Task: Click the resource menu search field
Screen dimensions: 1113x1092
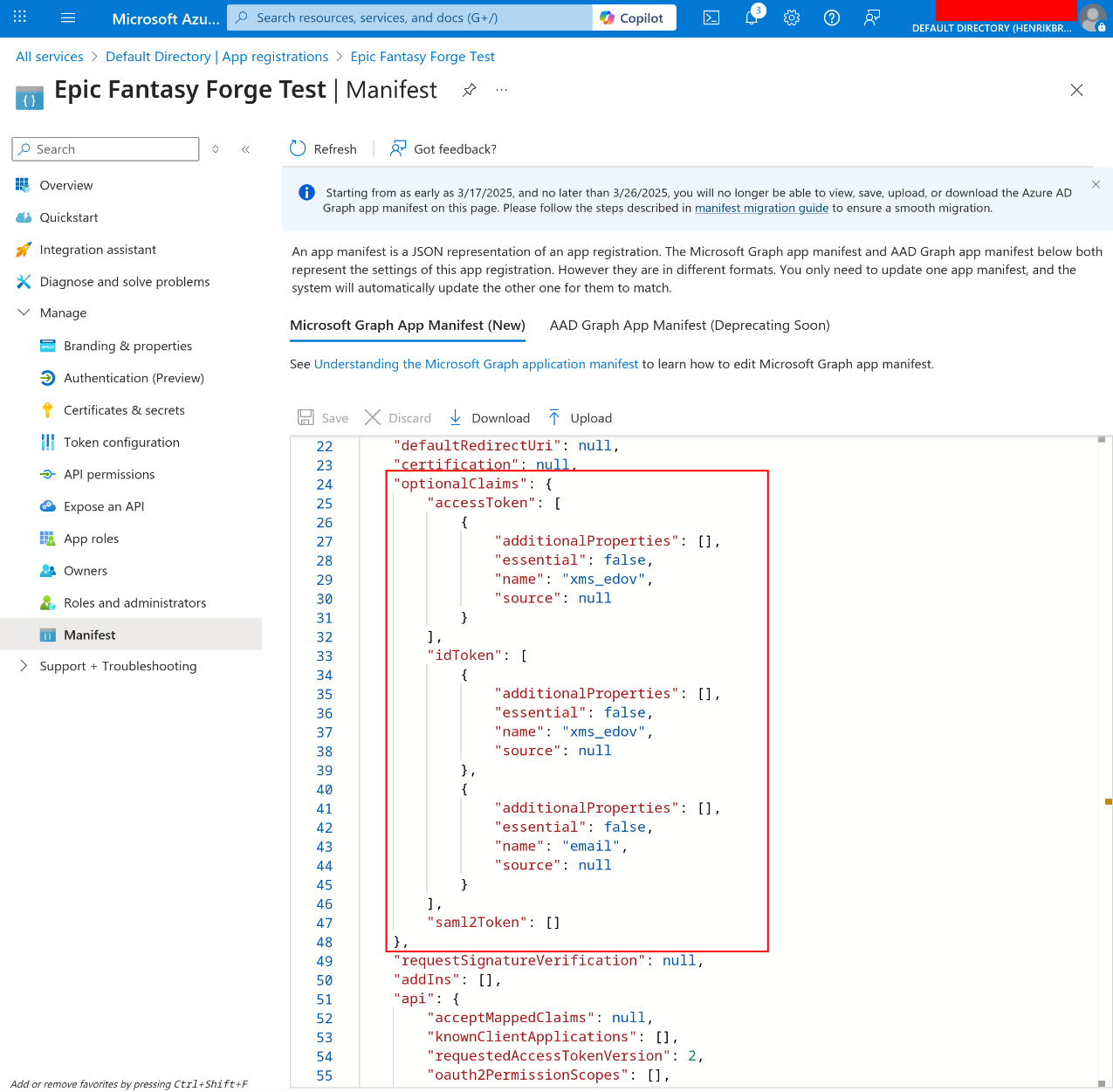Action: coord(105,148)
